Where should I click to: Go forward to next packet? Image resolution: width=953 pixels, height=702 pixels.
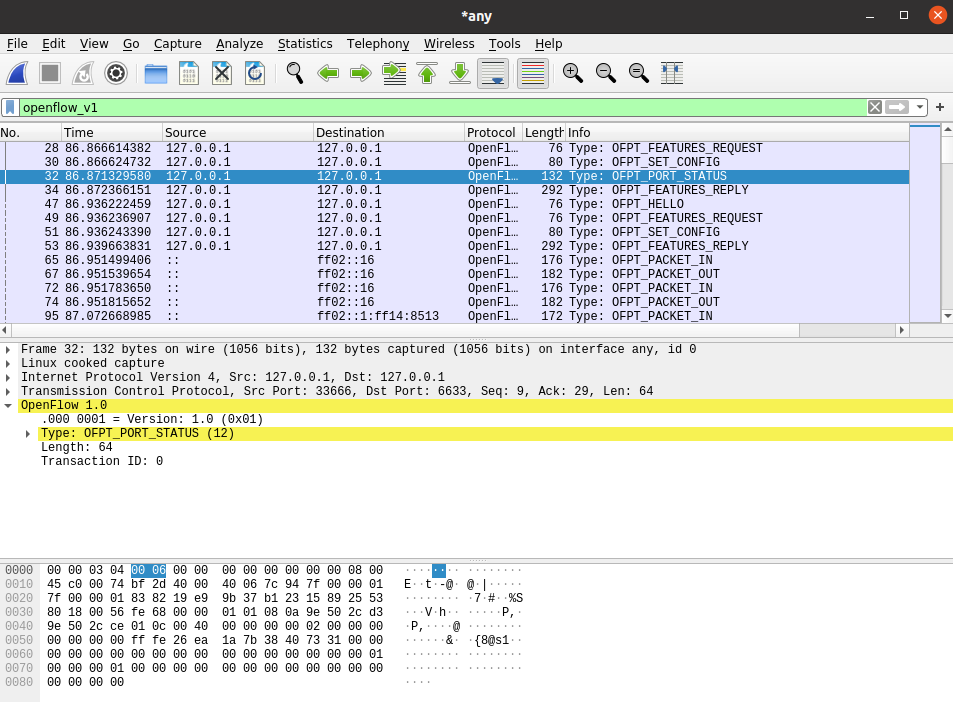click(361, 74)
